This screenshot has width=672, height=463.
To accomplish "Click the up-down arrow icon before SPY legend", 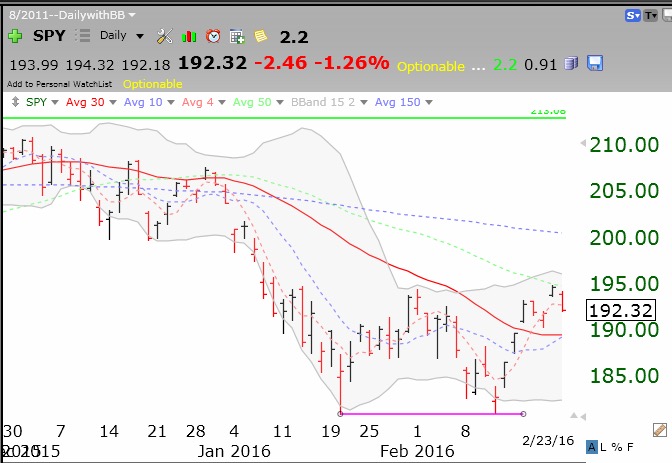I will (15, 102).
